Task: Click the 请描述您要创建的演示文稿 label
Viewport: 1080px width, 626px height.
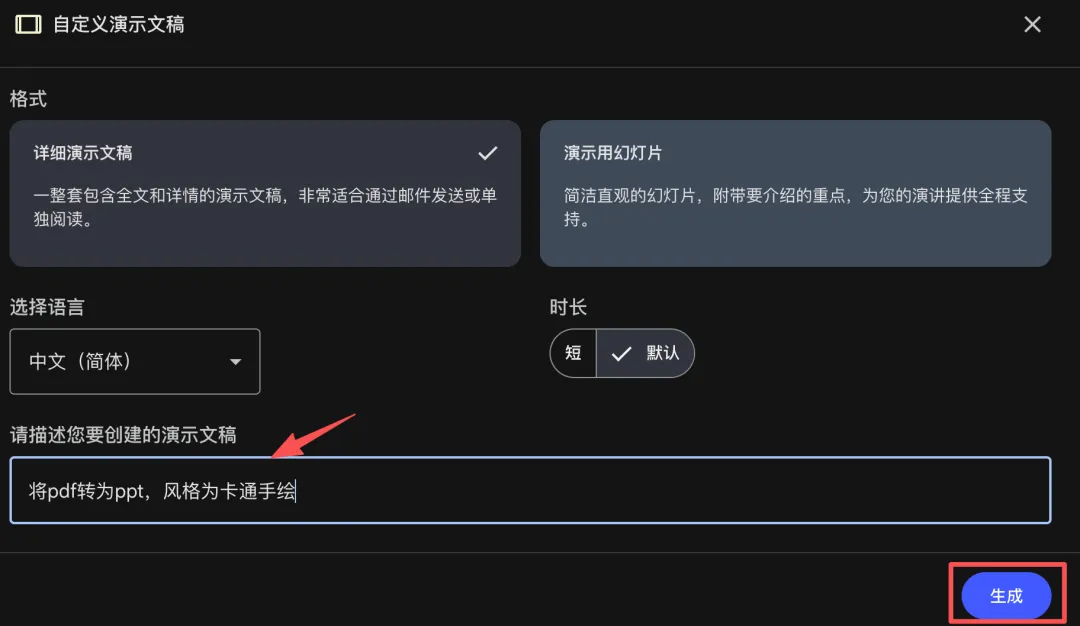Action: (x=123, y=435)
